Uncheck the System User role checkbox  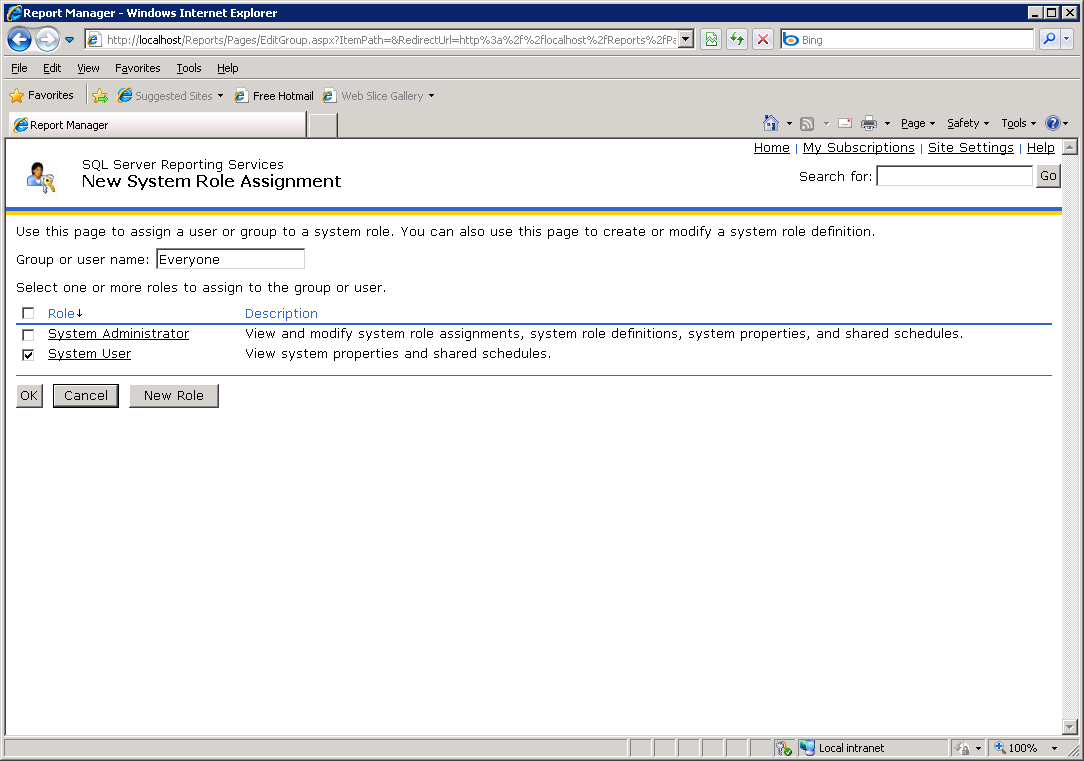27,354
